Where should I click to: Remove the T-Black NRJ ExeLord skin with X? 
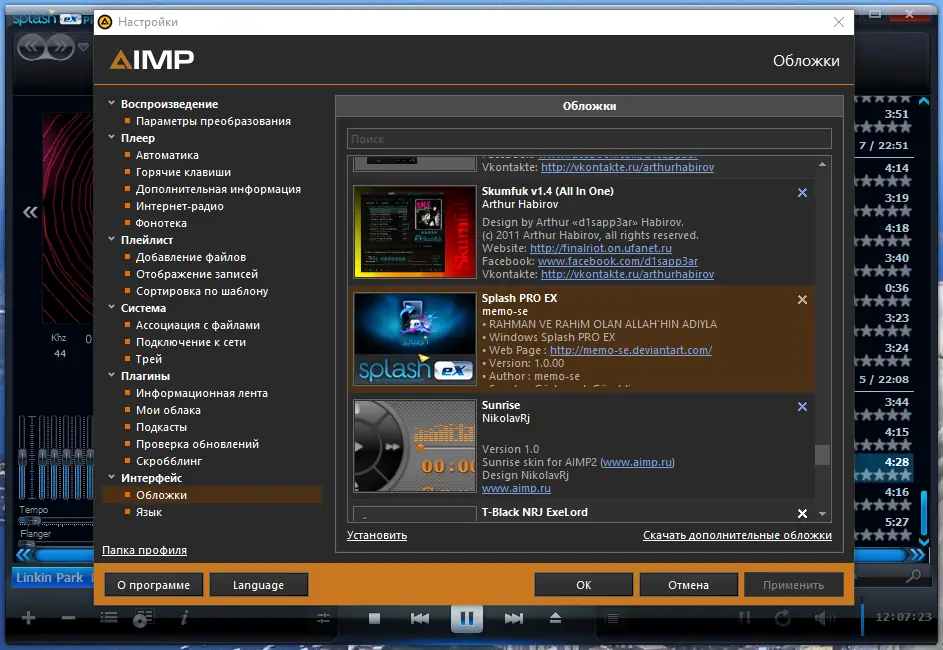pyautogui.click(x=802, y=514)
